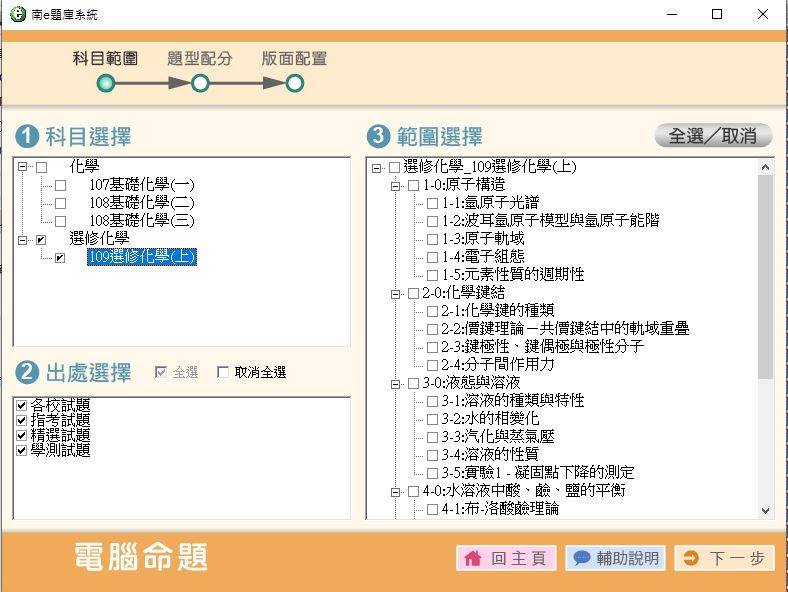The height and width of the screenshot is (592, 788).
Task: Select the 107基礎化學(一) tree row label
Action: point(142,184)
